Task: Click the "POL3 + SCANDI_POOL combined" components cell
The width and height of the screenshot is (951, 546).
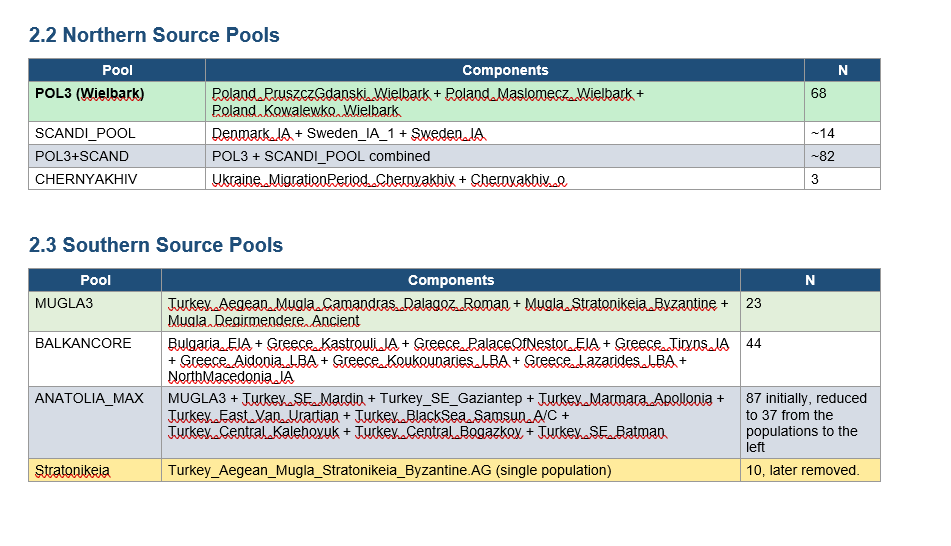Action: click(321, 156)
